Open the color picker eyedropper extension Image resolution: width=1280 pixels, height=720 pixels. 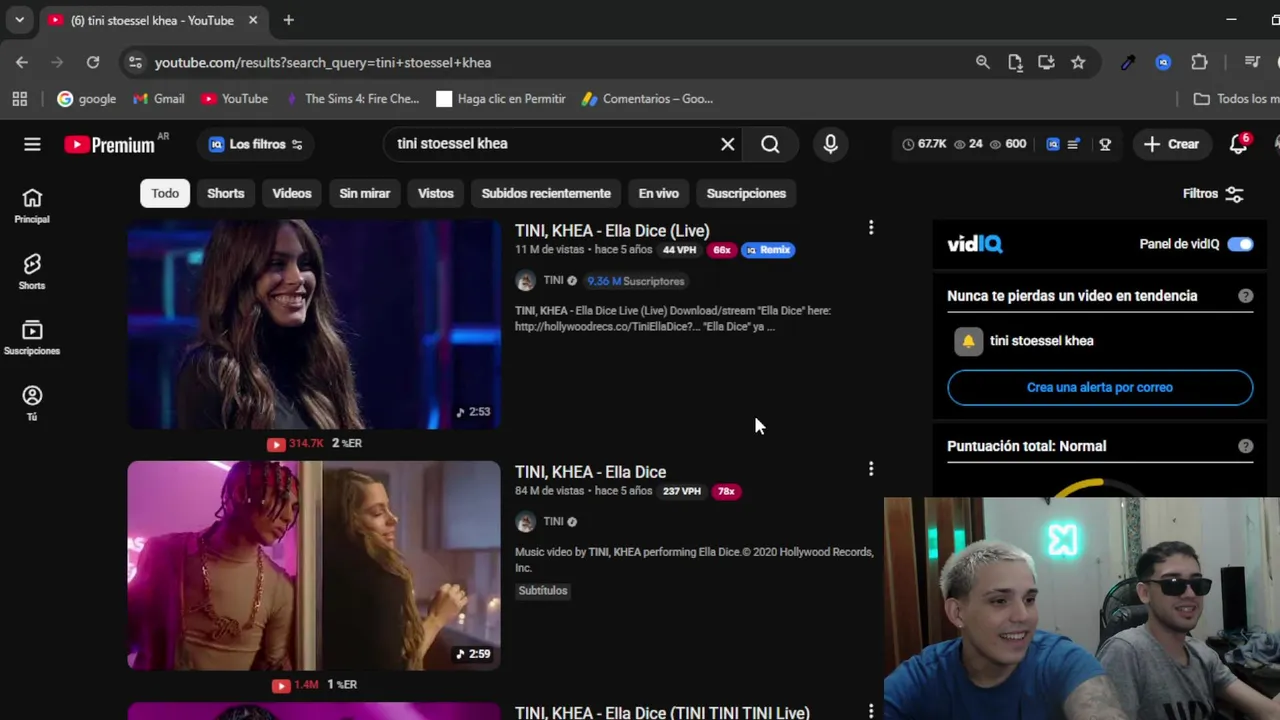[1128, 62]
